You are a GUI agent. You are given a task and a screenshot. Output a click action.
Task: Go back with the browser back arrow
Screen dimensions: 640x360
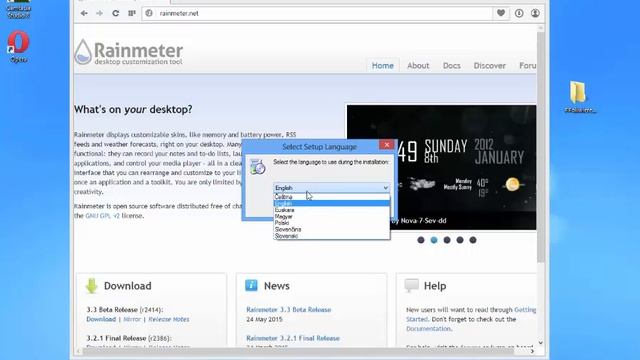coord(84,13)
